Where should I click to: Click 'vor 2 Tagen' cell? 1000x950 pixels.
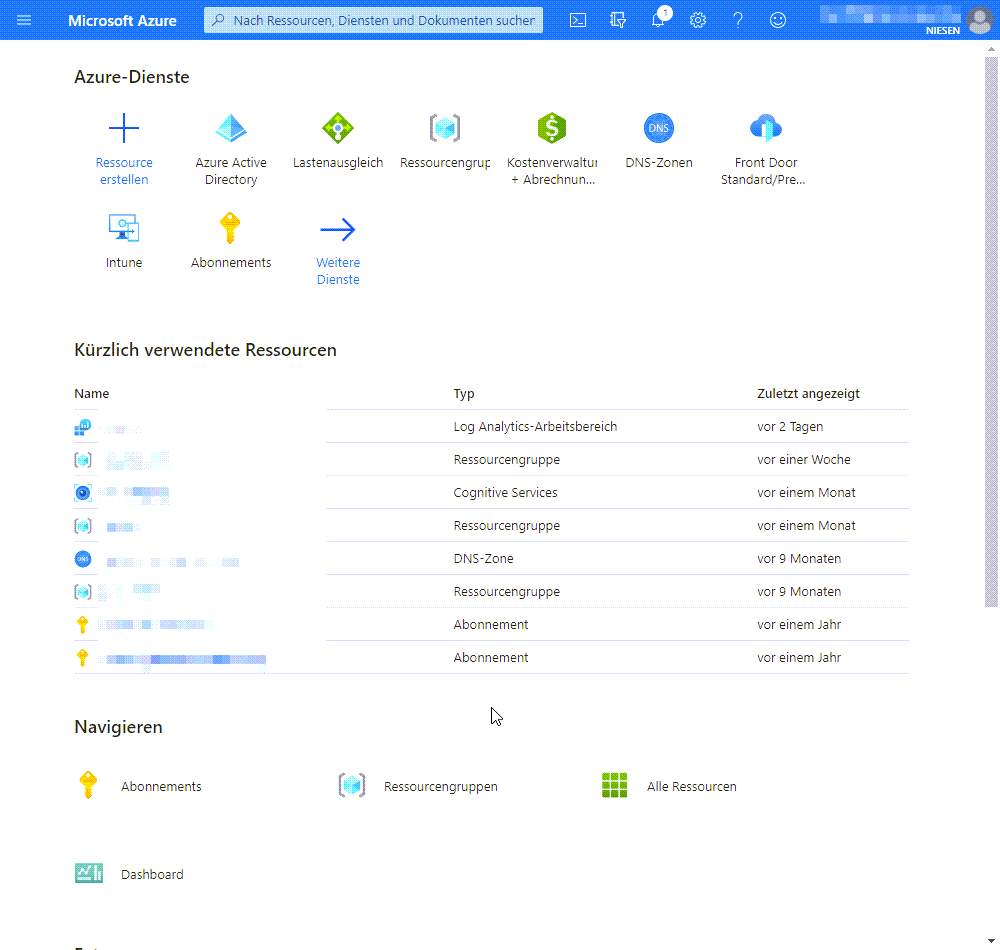(790, 427)
